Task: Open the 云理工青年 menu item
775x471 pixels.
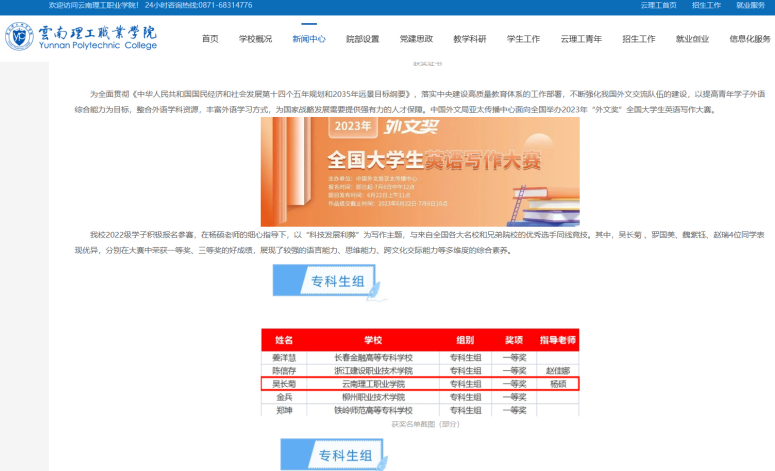Action: point(581,39)
